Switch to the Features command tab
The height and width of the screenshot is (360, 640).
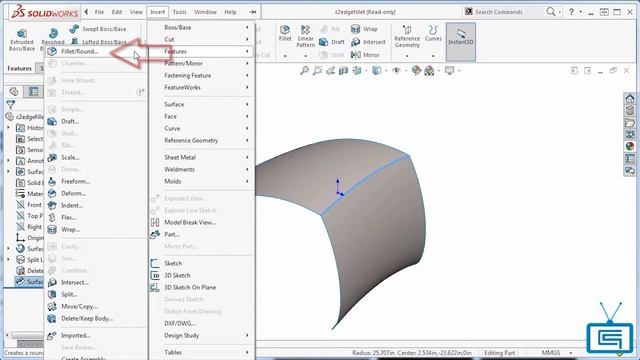click(x=19, y=68)
